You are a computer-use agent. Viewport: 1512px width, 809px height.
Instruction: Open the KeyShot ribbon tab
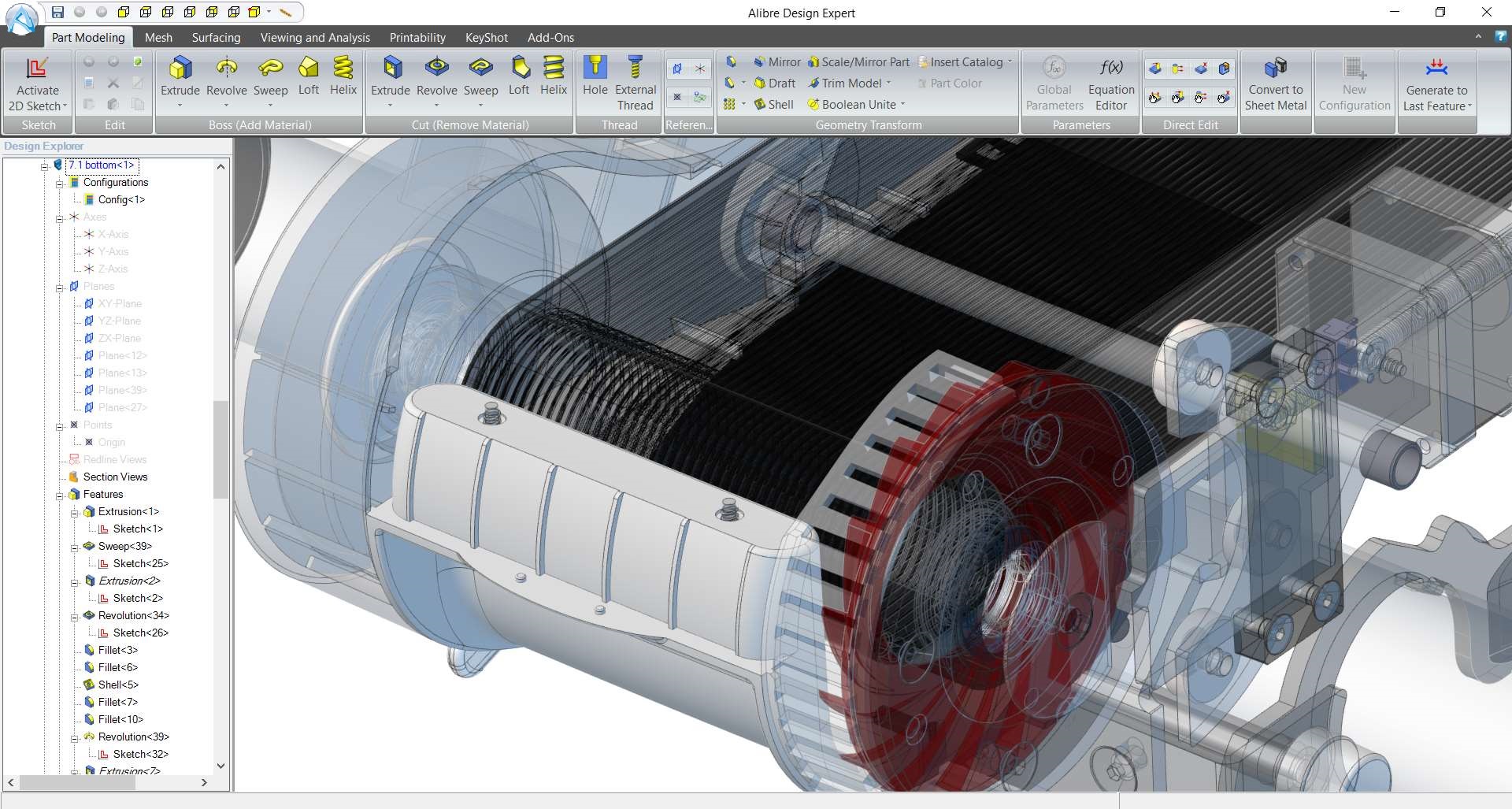(486, 37)
